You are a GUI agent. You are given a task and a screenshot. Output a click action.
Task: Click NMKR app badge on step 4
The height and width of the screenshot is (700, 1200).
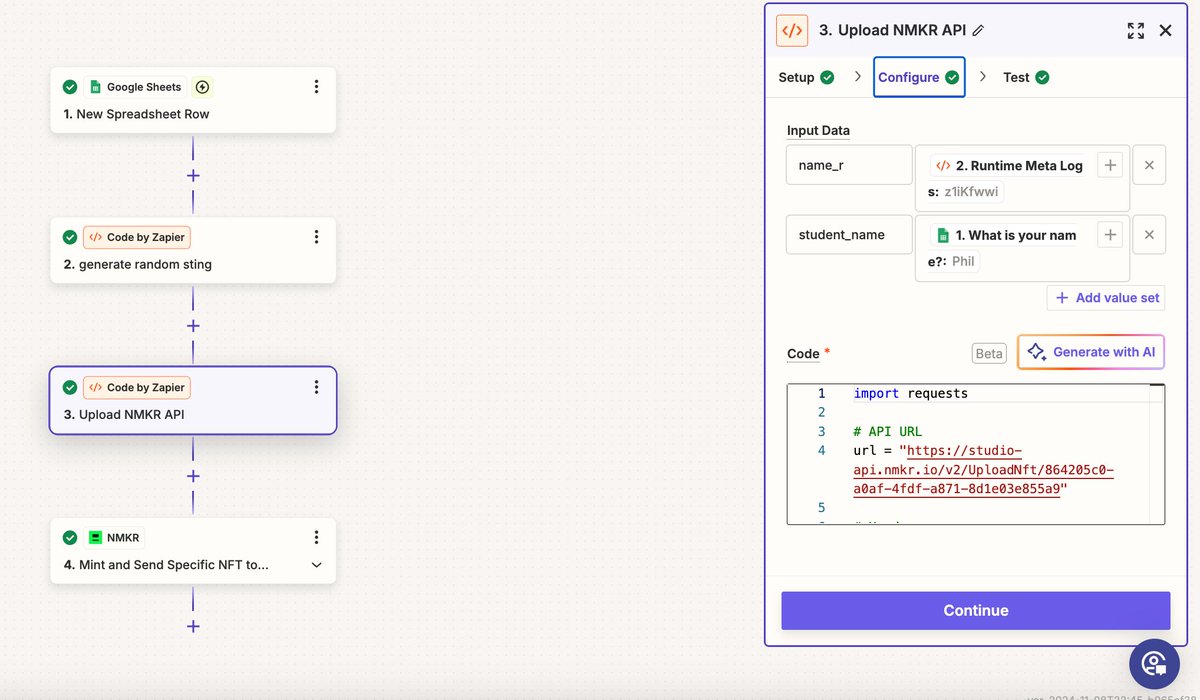[114, 537]
